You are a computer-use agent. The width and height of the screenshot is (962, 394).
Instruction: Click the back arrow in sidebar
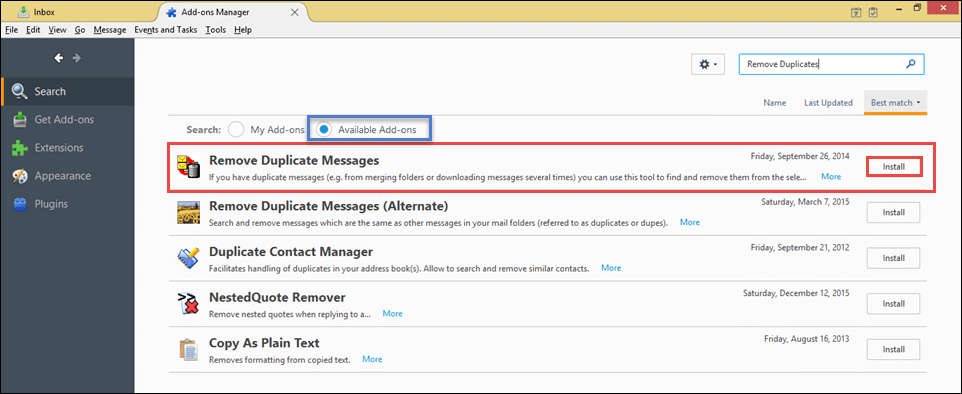59,58
